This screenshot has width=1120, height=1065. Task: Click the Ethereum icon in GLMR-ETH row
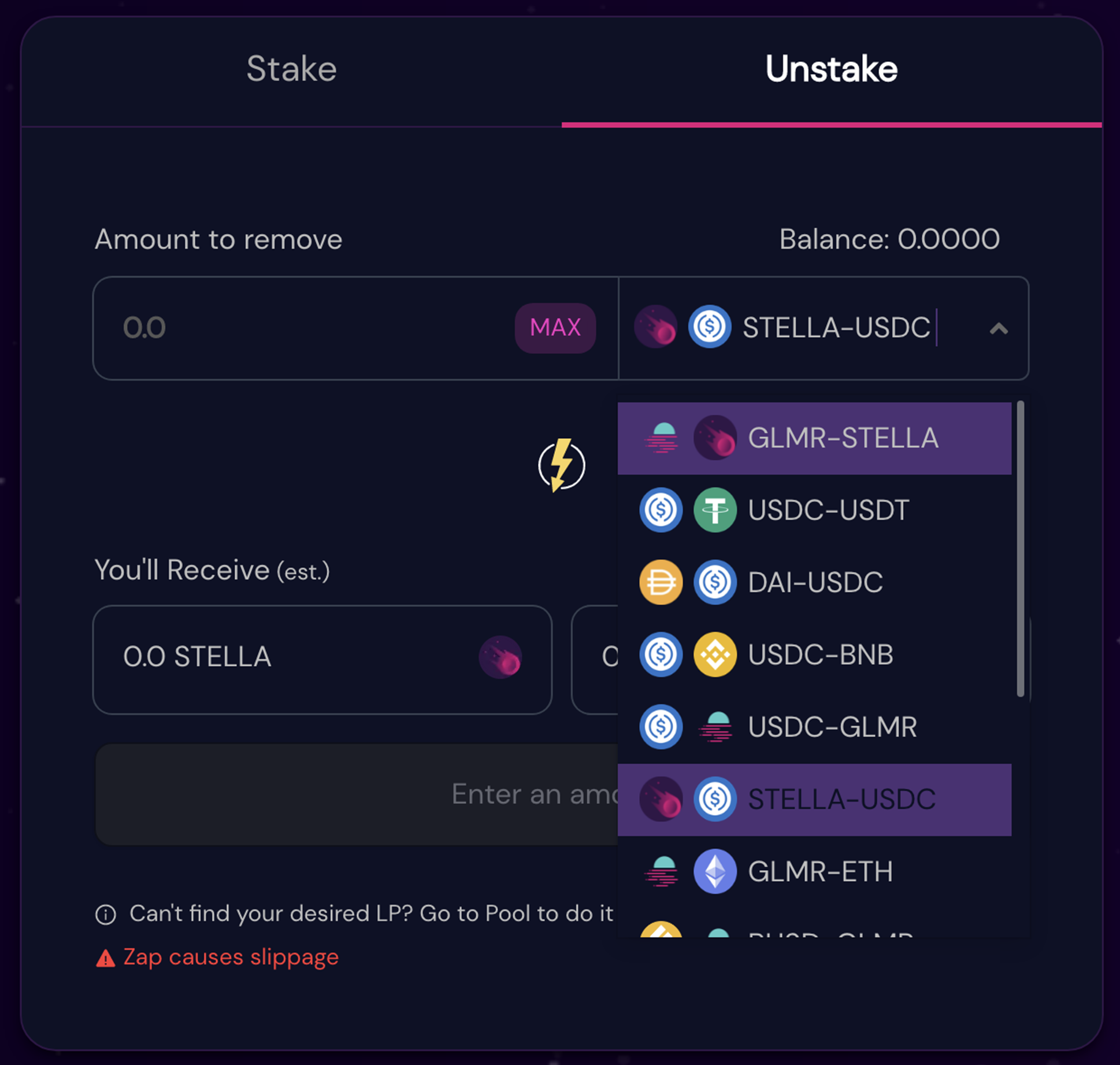point(715,871)
